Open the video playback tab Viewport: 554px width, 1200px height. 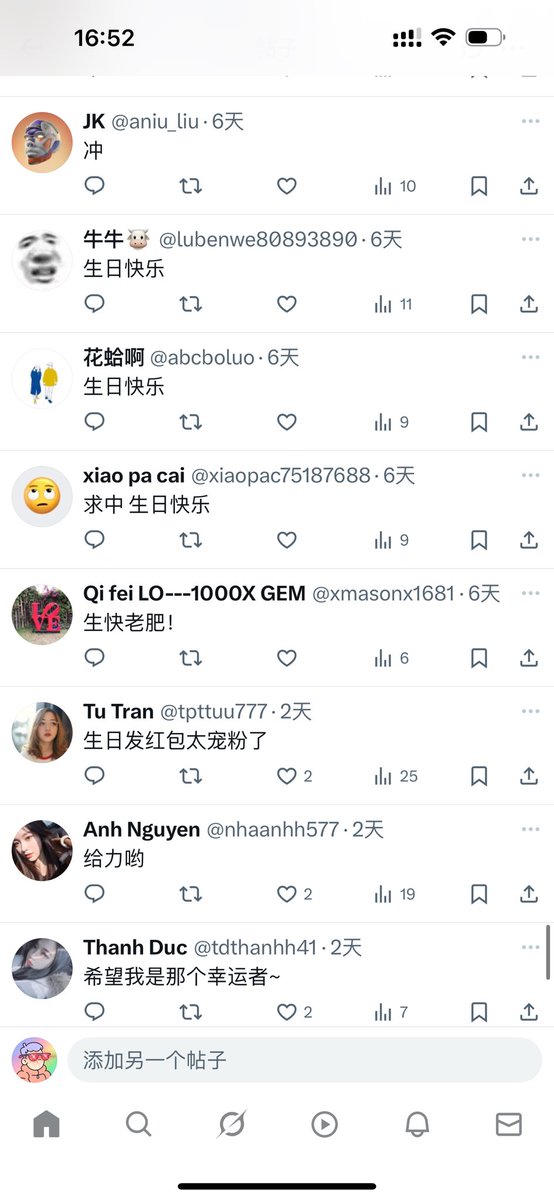(324, 1124)
